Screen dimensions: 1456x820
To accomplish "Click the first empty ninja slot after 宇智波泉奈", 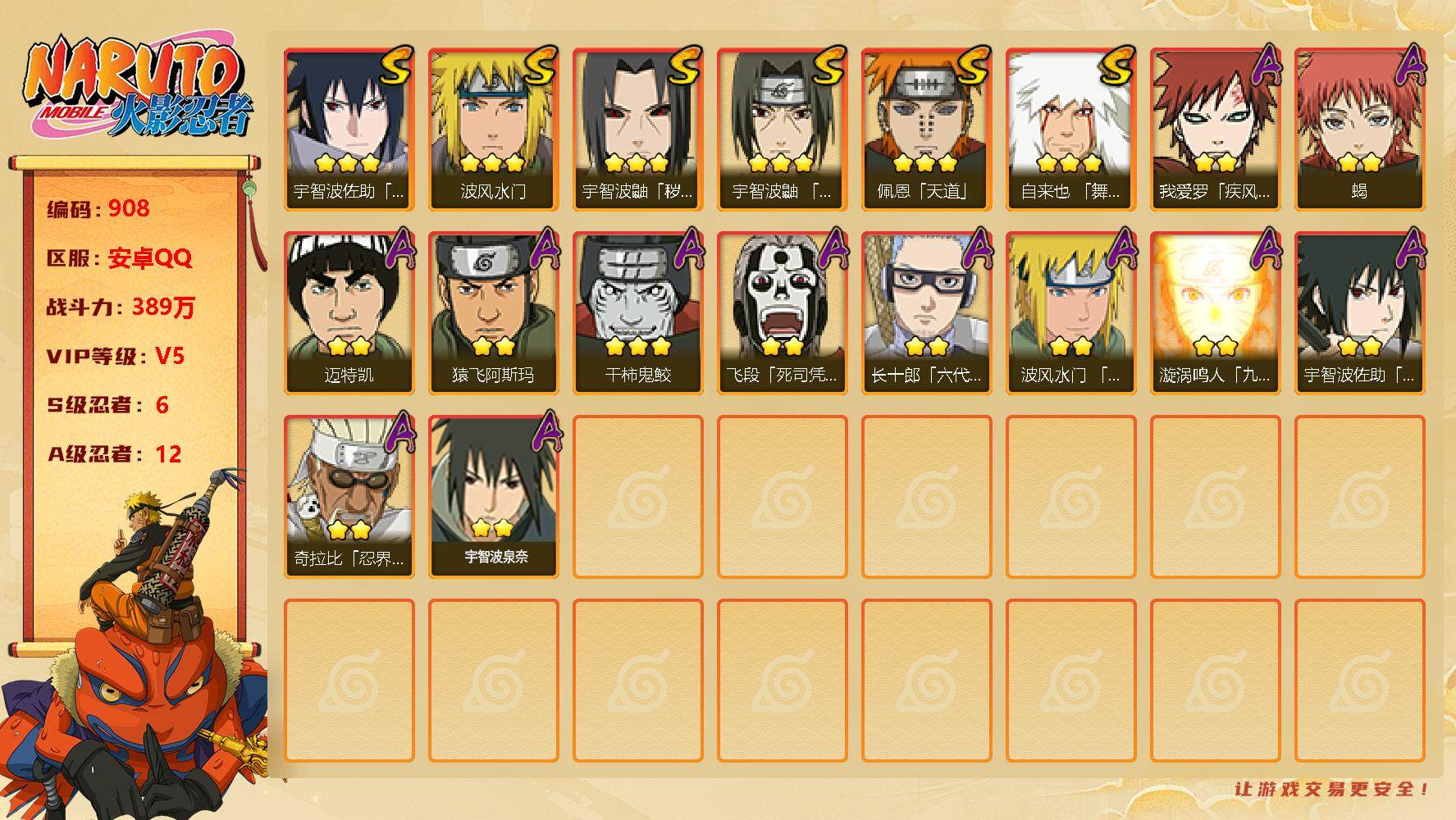I will (637, 497).
